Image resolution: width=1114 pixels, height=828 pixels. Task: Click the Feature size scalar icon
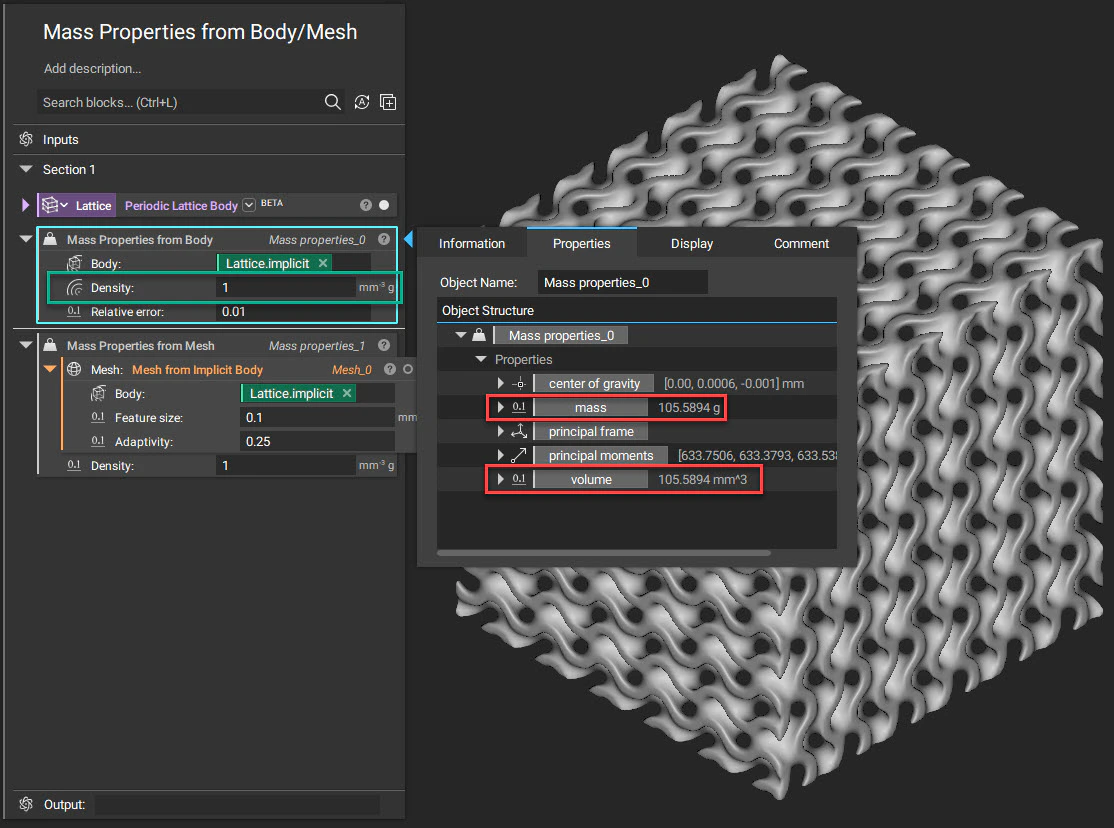[x=98, y=417]
